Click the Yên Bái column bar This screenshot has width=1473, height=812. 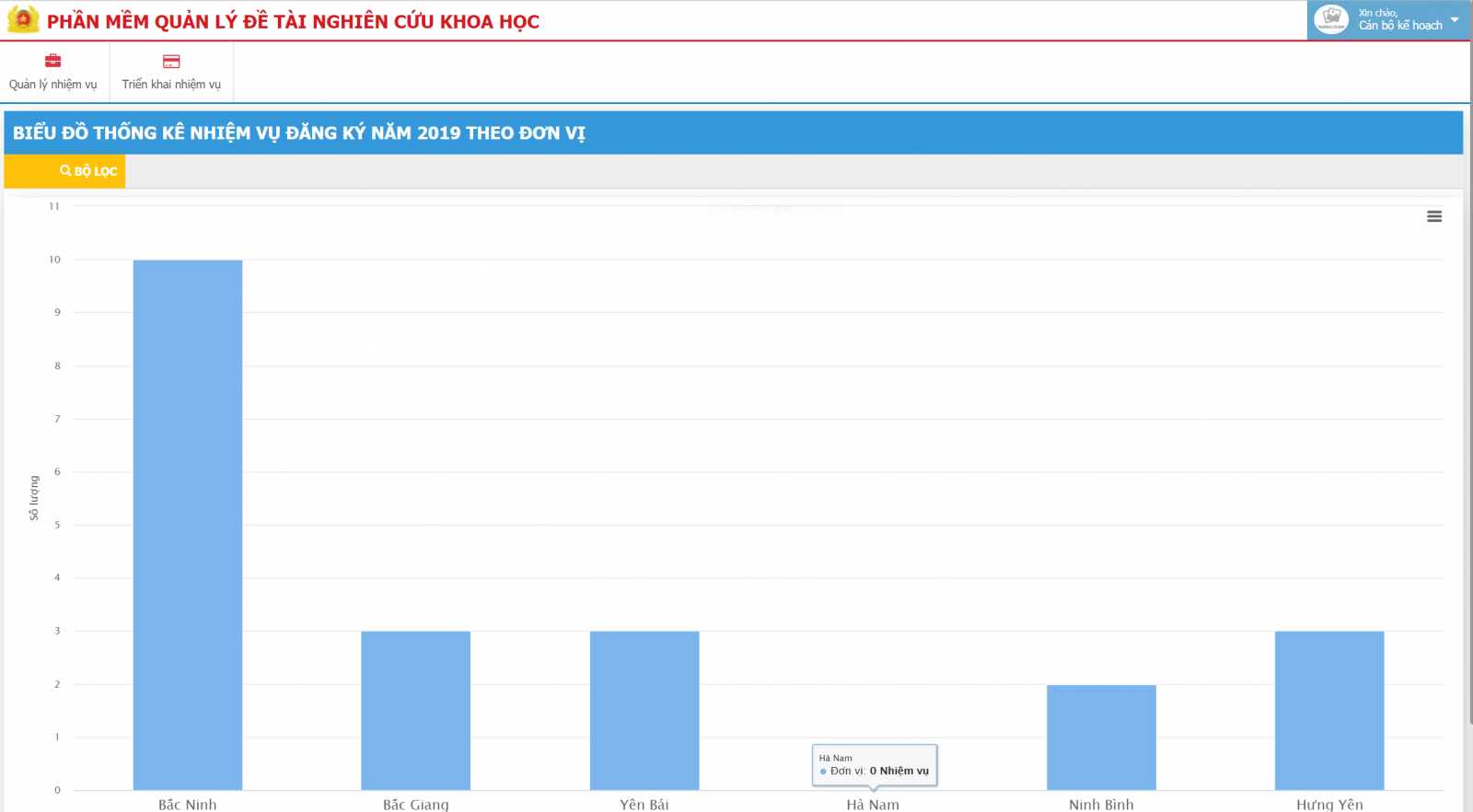point(644,710)
